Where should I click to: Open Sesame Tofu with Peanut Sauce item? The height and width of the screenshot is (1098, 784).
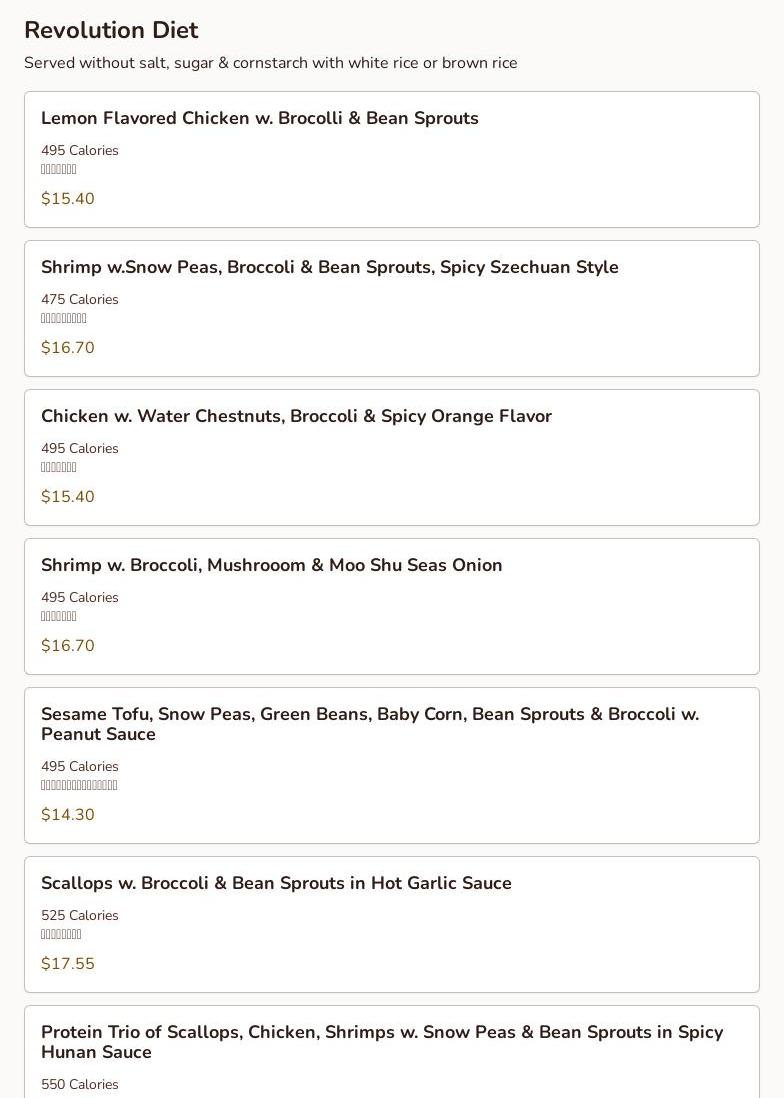tap(392, 766)
